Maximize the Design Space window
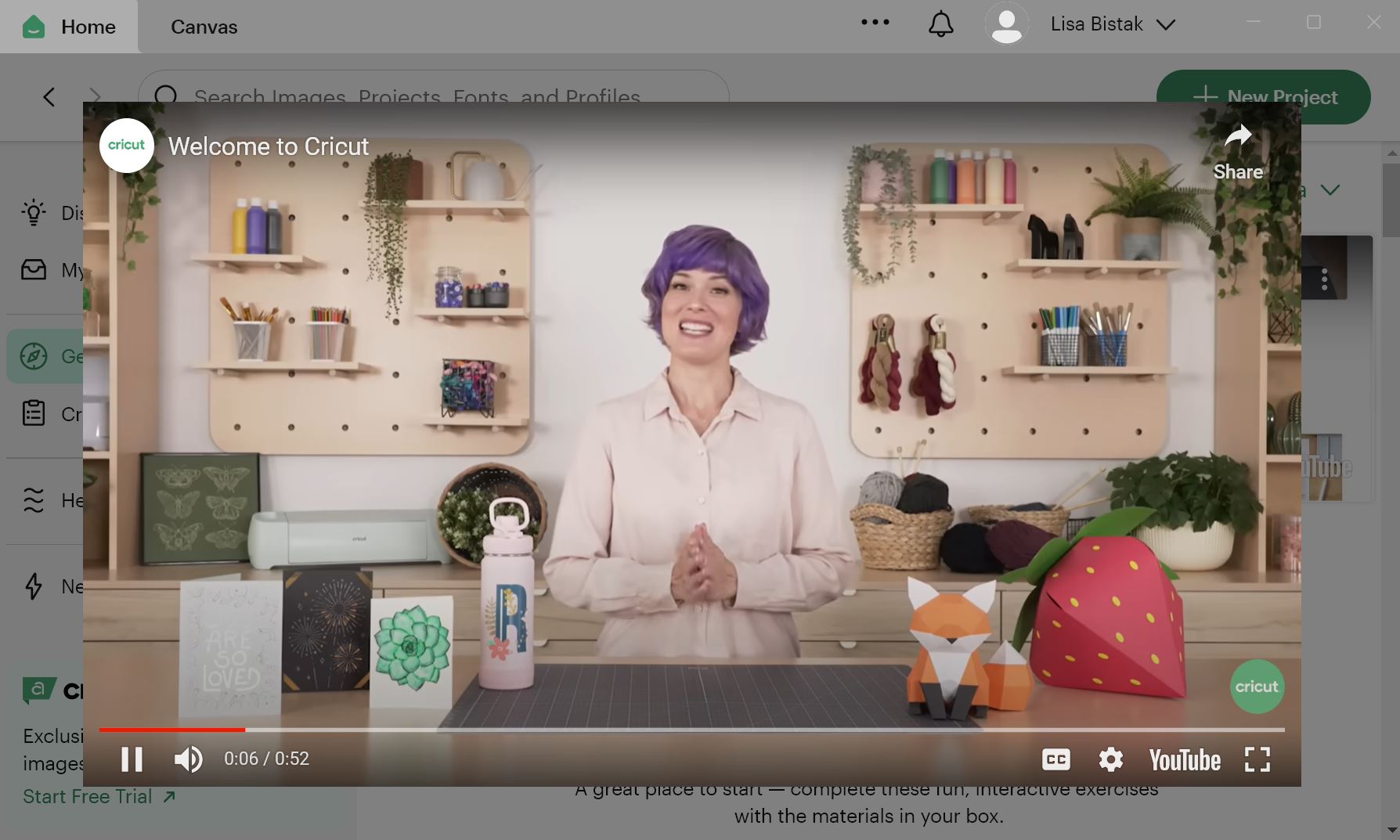 1314,22
